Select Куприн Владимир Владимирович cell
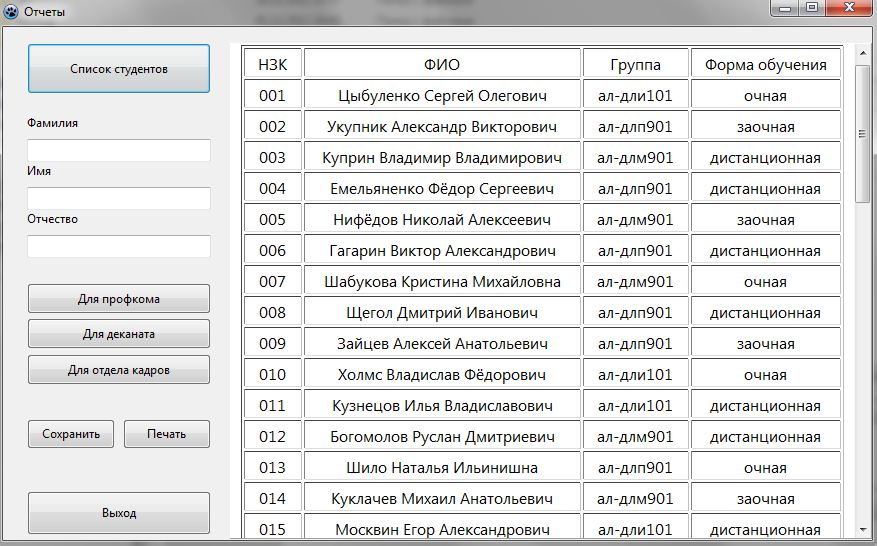Viewport: 877px width, 546px height. [x=442, y=158]
